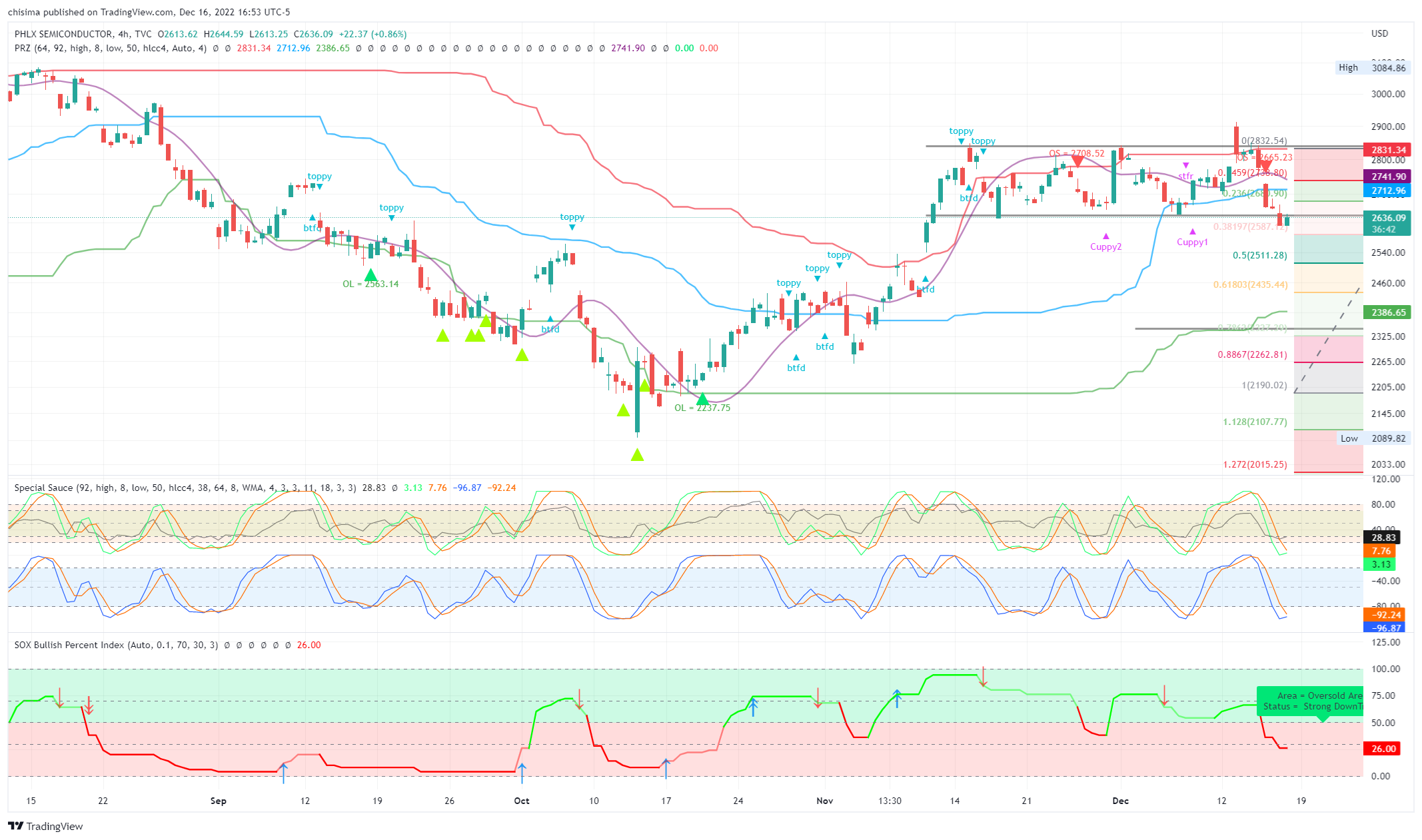
Task: Click green triangle beside OL = 2237.75 label
Action: (x=702, y=399)
